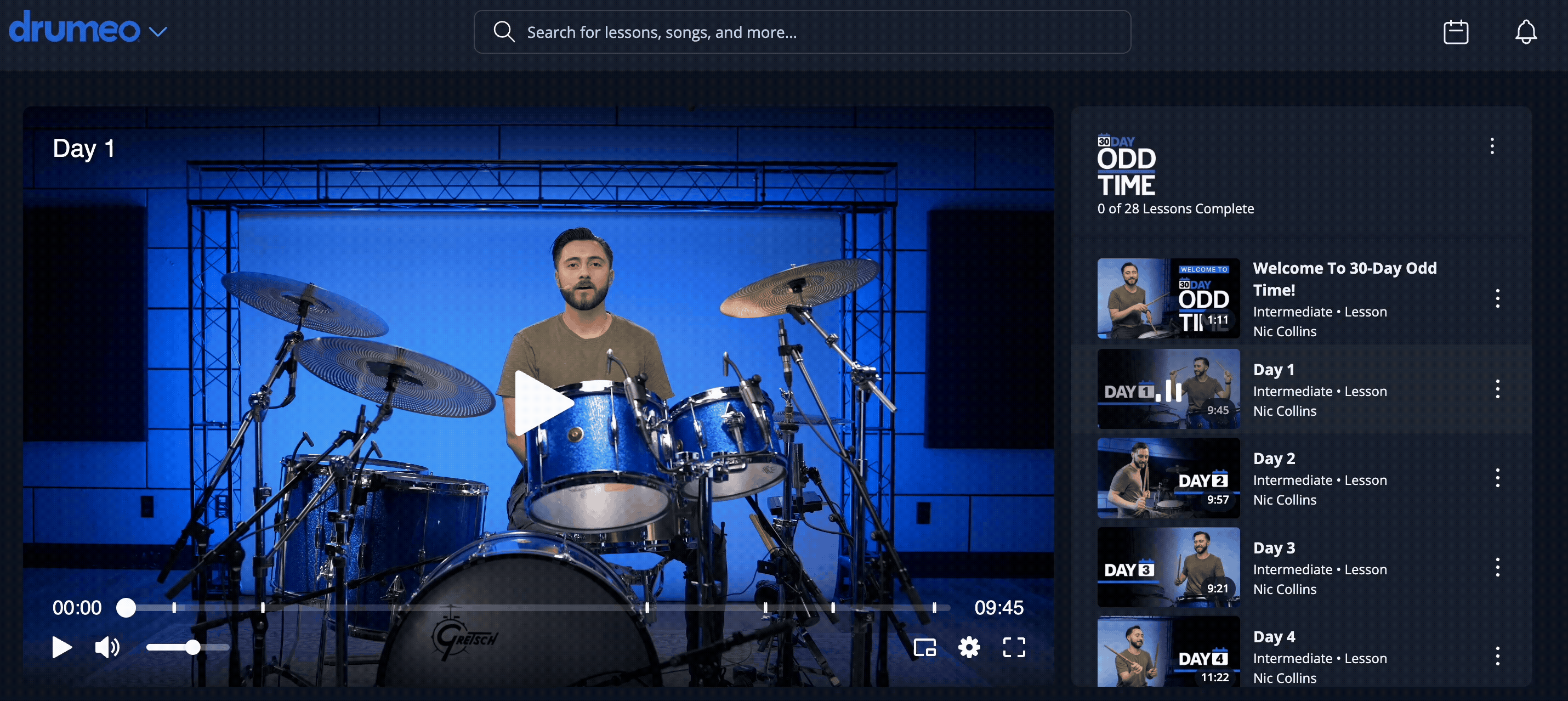
Task: Enter fullscreen video mode
Action: 1014,647
